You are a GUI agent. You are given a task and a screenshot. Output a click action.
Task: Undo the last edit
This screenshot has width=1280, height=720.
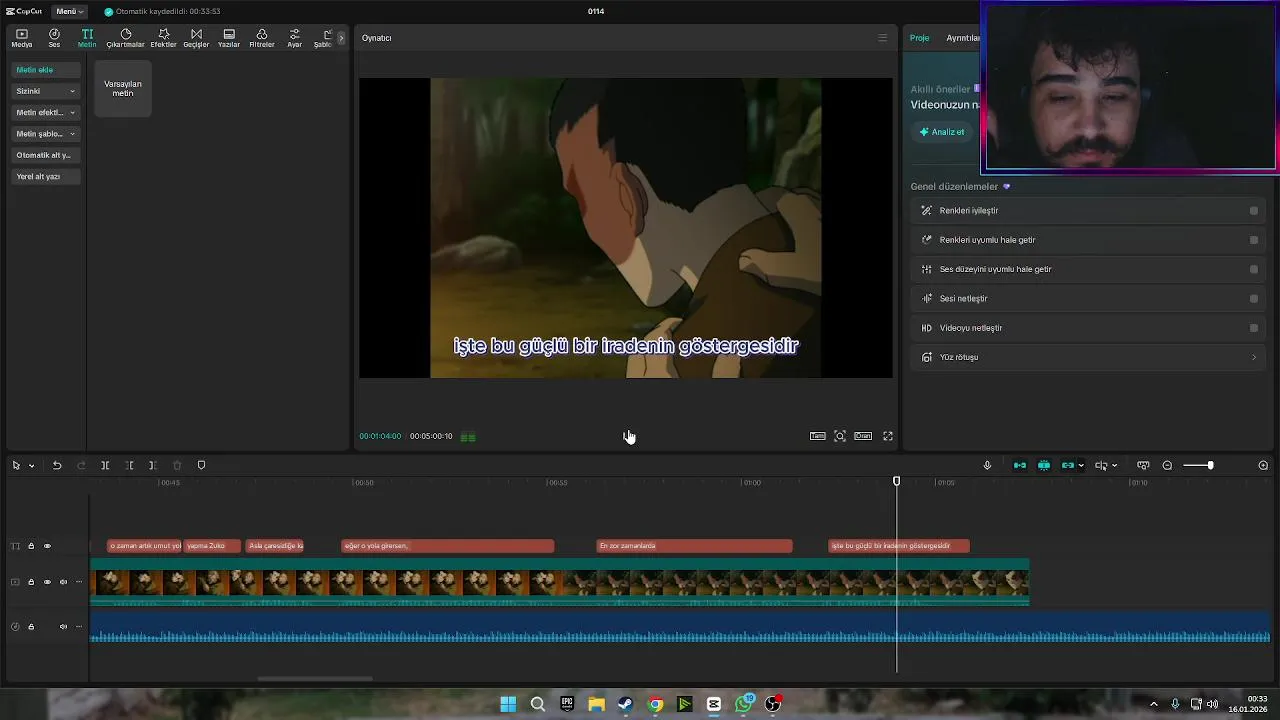tap(57, 465)
